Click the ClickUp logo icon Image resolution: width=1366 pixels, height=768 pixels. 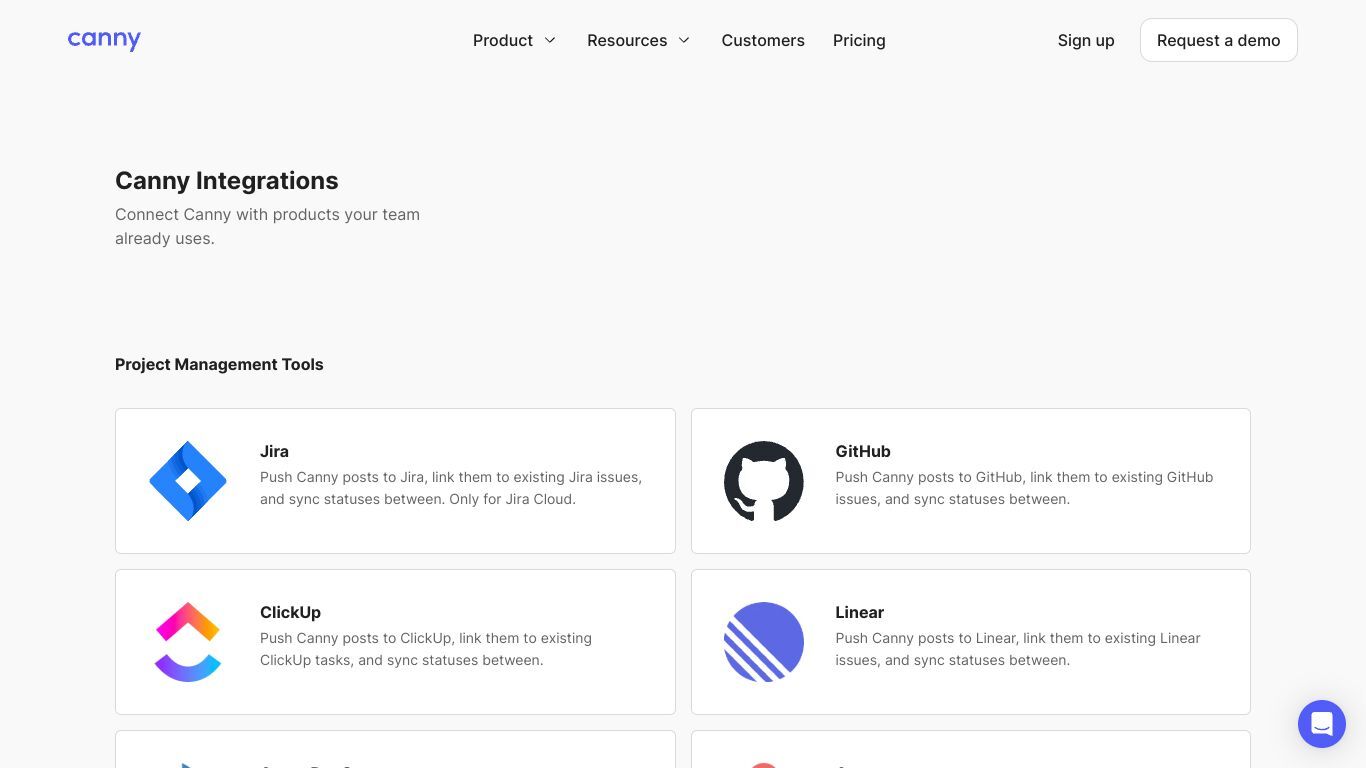[188, 642]
